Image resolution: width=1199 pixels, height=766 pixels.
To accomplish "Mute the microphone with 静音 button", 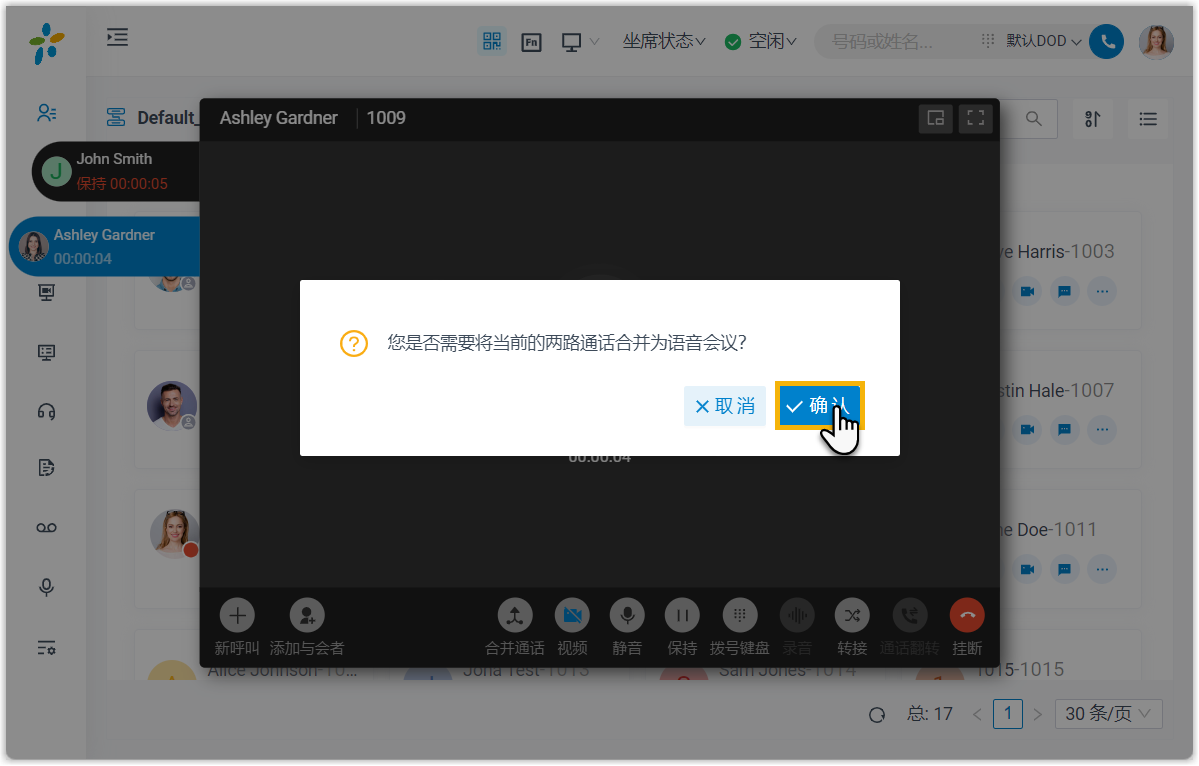I will pyautogui.click(x=627, y=615).
